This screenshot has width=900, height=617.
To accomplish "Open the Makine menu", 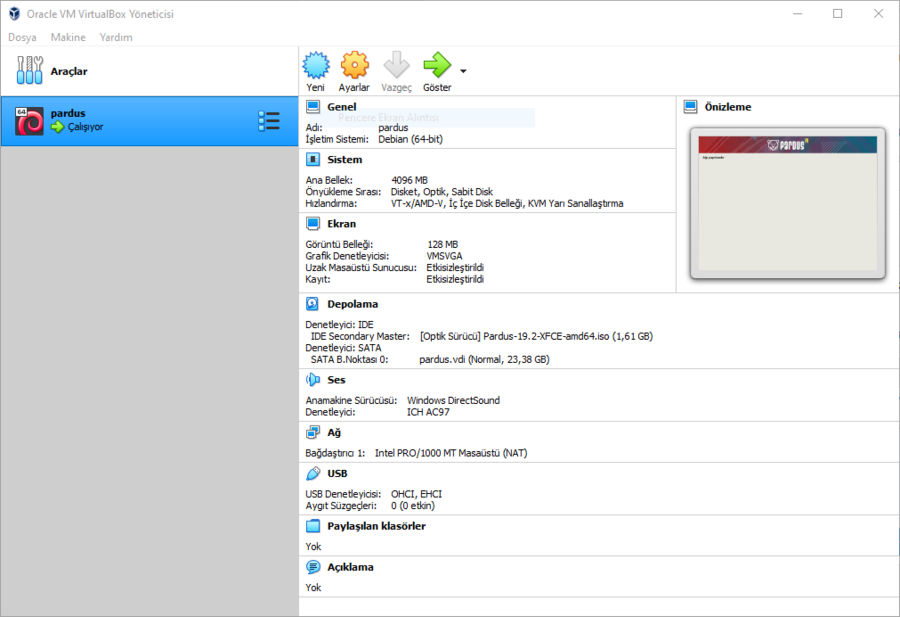I will [x=68, y=37].
